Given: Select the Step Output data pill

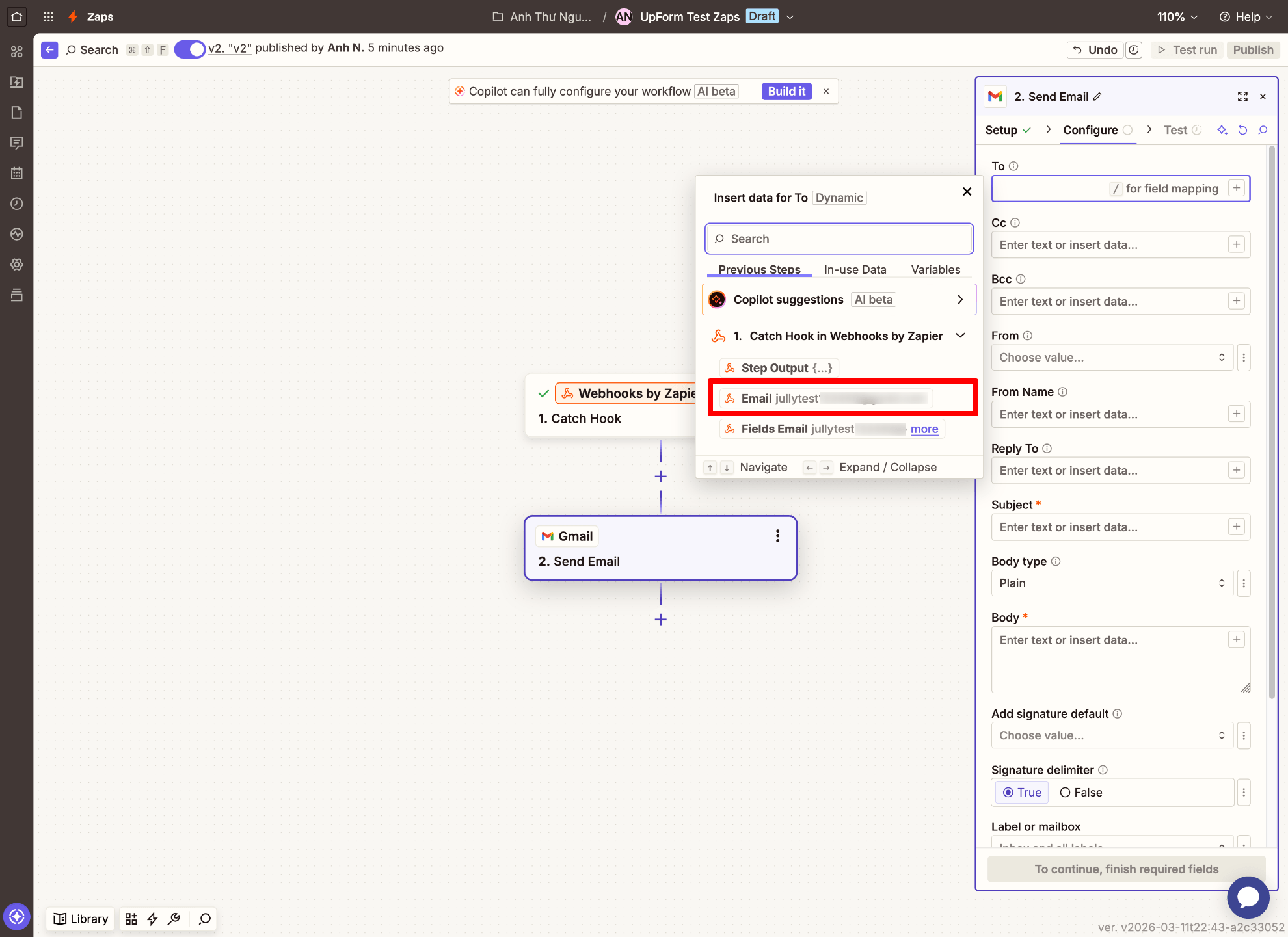Looking at the screenshot, I should pyautogui.click(x=779, y=368).
